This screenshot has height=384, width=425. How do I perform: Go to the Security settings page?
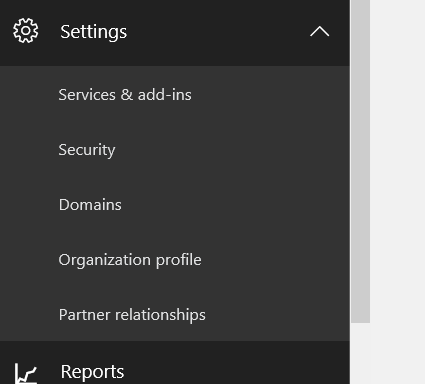(87, 150)
